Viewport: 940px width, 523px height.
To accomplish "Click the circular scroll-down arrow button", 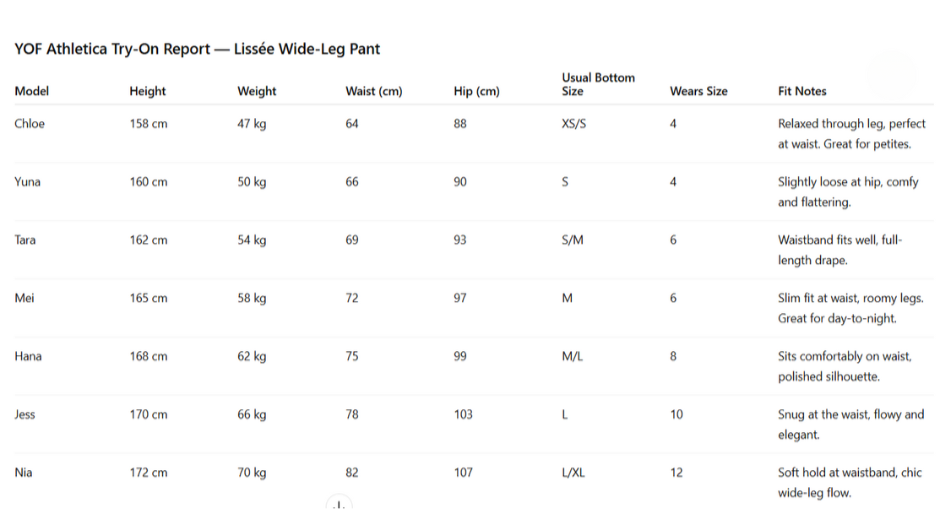I will point(339,506).
